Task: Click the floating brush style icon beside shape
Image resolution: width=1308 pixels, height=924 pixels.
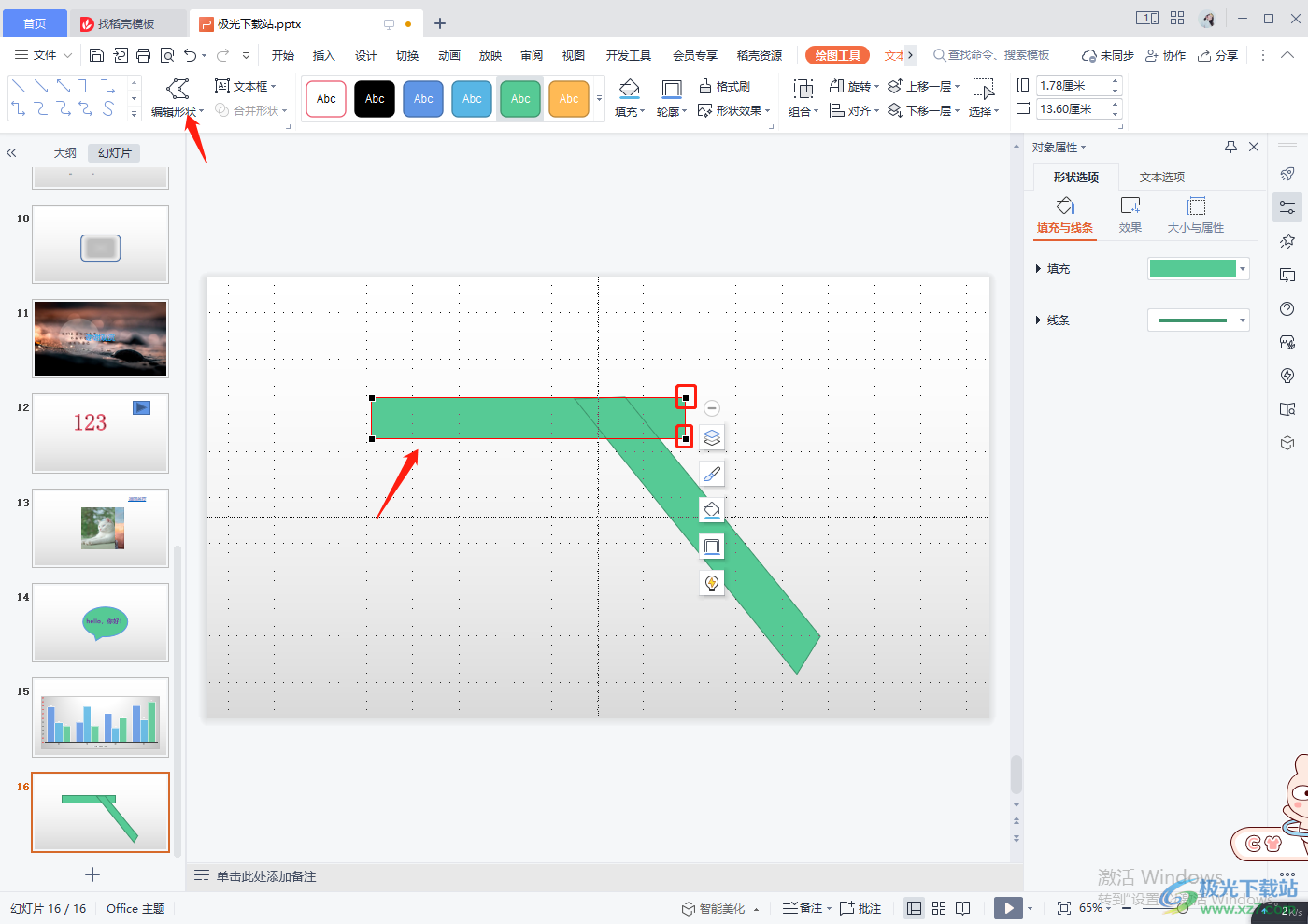Action: (x=712, y=474)
